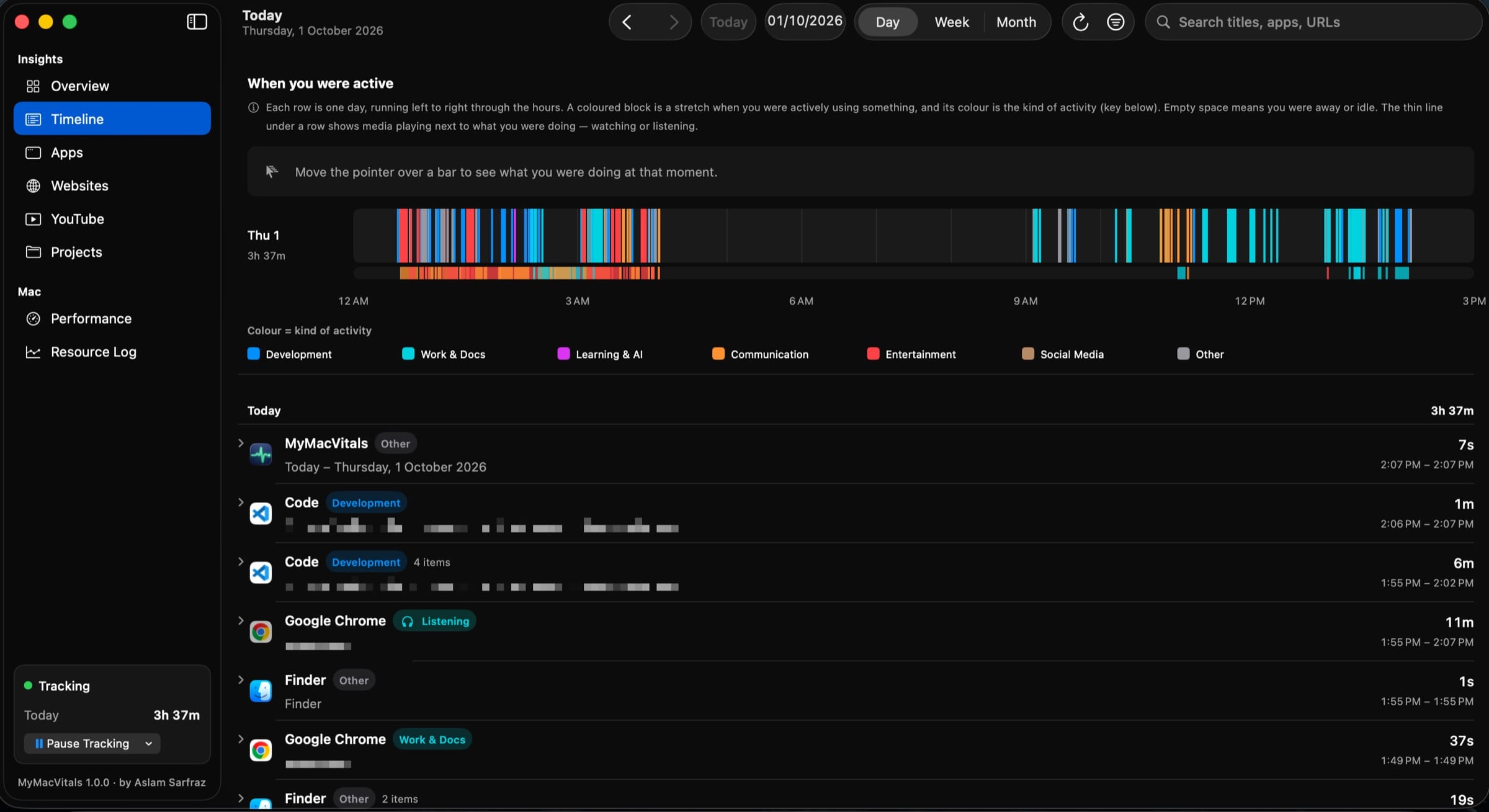Click Pause Tracking
Image resolution: width=1489 pixels, height=812 pixels.
pyautogui.click(x=82, y=743)
